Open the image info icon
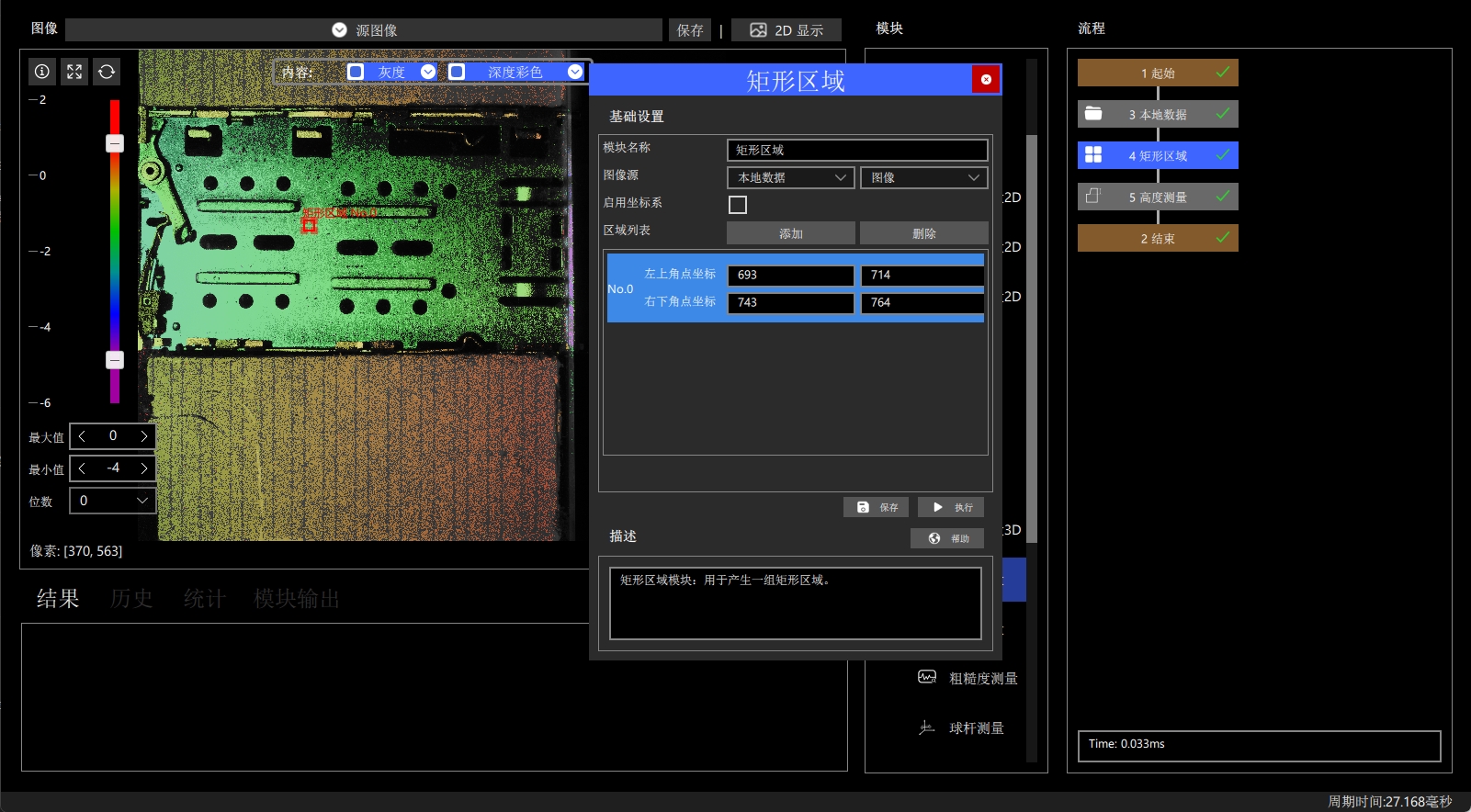1471x812 pixels. [x=42, y=72]
